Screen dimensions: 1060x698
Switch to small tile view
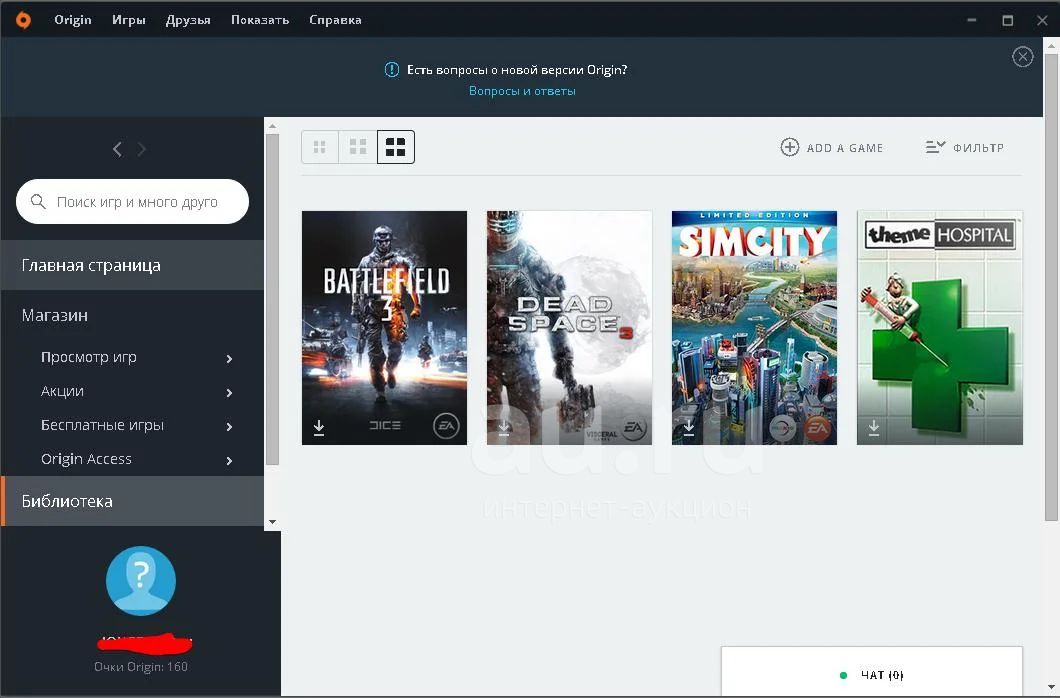pos(320,147)
